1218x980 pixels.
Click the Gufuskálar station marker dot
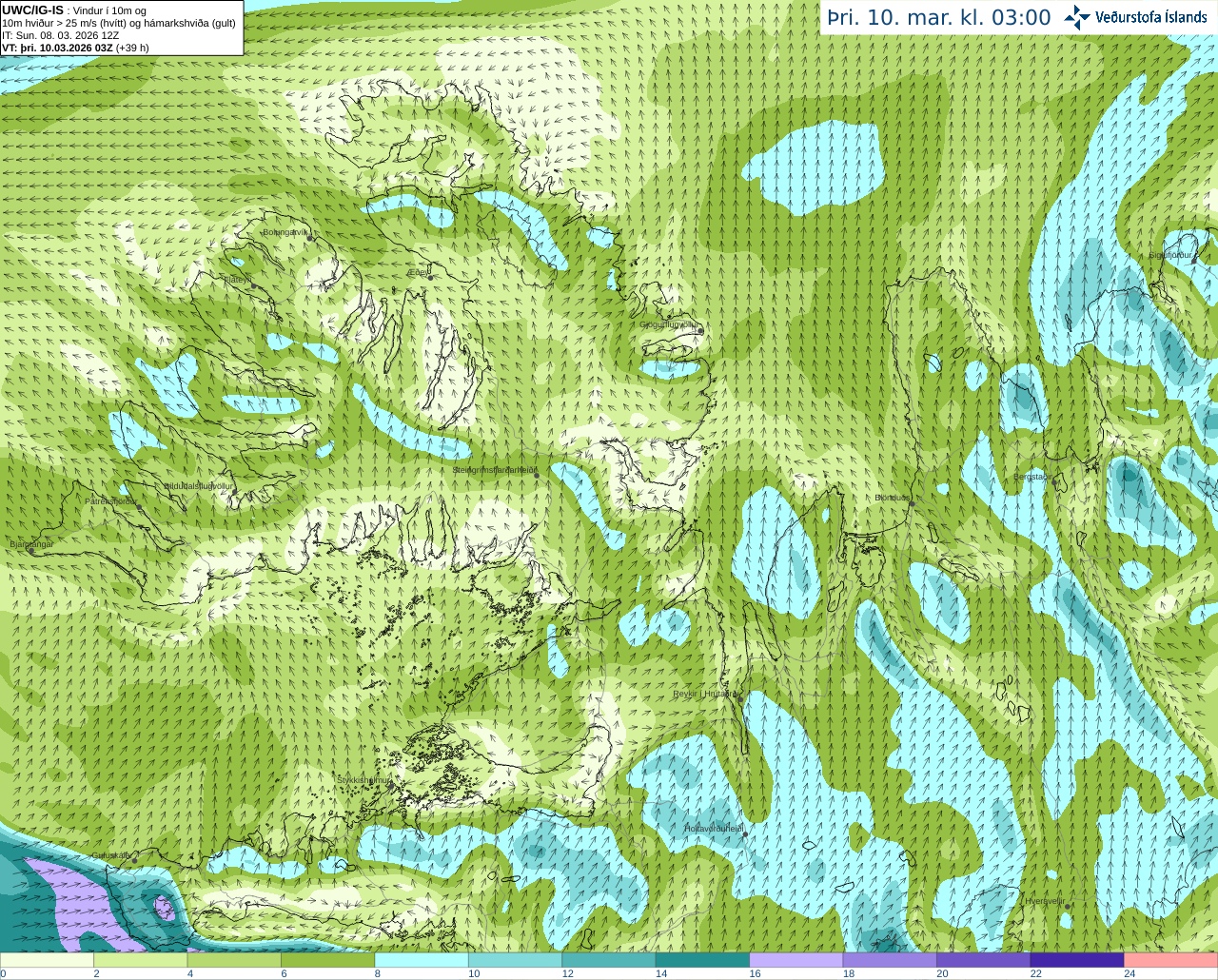tap(134, 860)
